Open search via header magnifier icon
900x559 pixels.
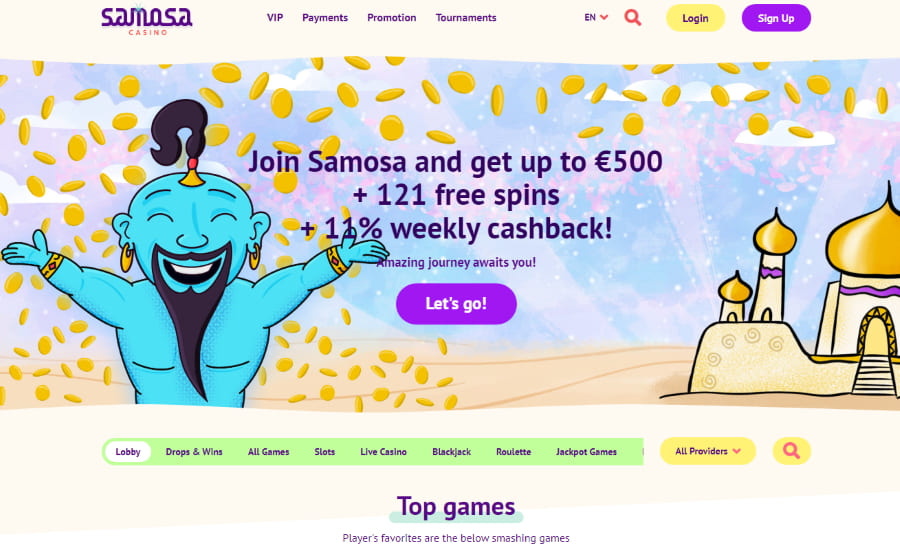(633, 18)
